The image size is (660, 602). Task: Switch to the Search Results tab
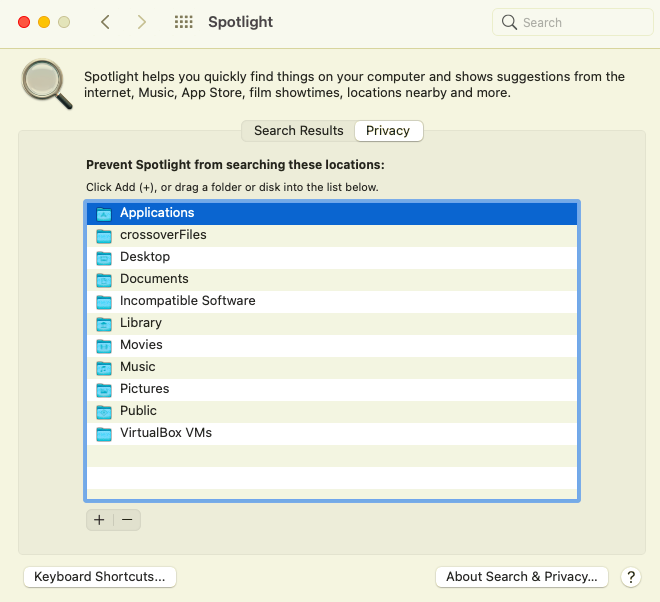pos(298,131)
